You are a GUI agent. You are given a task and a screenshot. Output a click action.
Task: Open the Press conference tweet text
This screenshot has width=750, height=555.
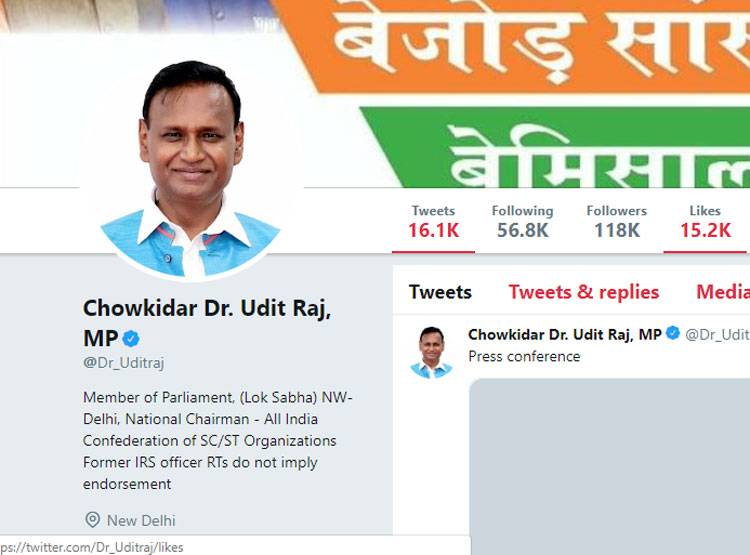[524, 356]
